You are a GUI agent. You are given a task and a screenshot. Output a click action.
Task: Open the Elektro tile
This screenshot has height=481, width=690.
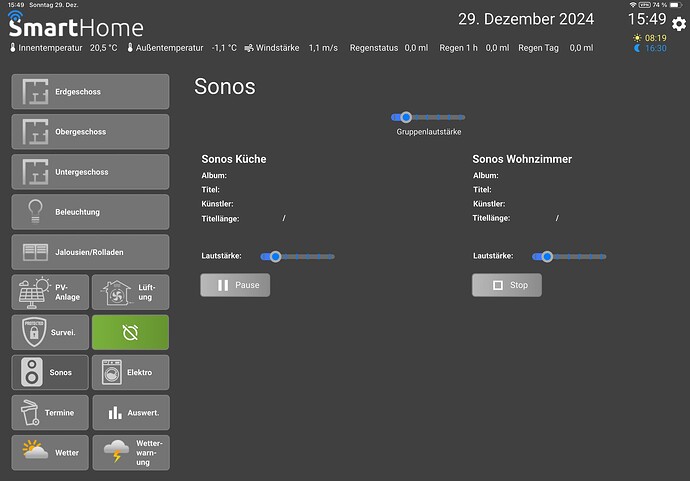(130, 372)
